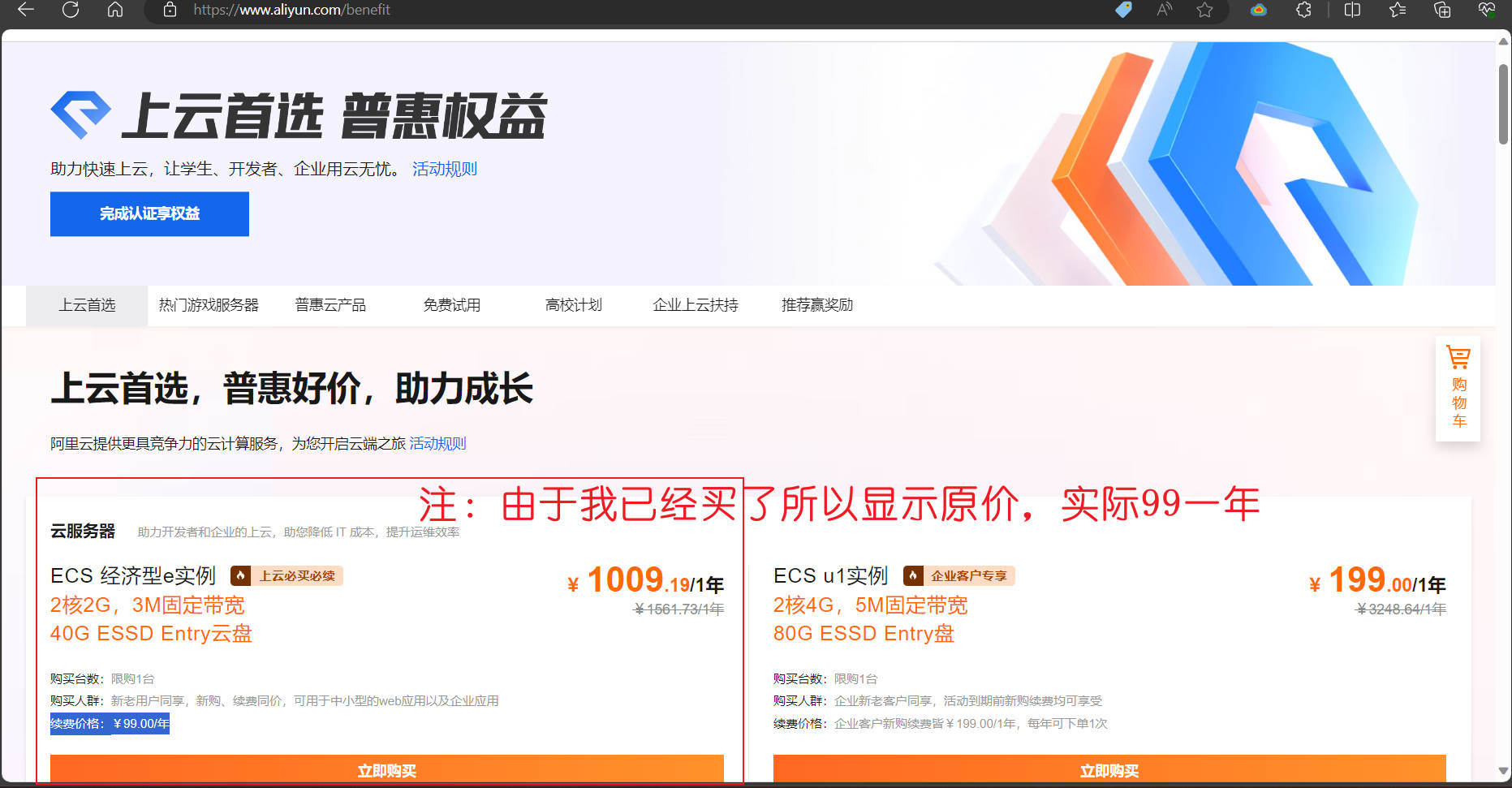Image resolution: width=1512 pixels, height=788 pixels.
Task: Click 立即购买 for ECS u1实例
Action: click(x=1109, y=769)
